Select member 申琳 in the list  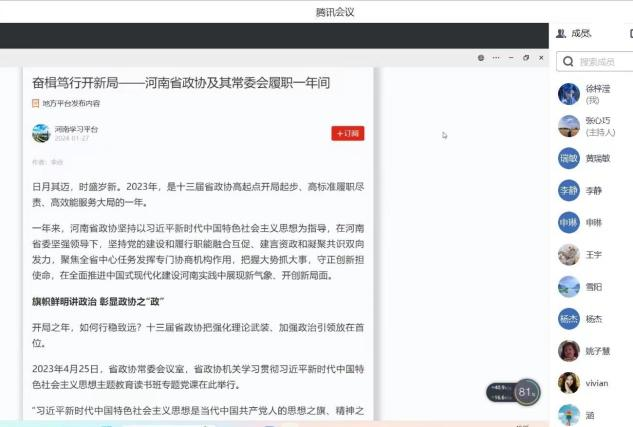[594, 222]
